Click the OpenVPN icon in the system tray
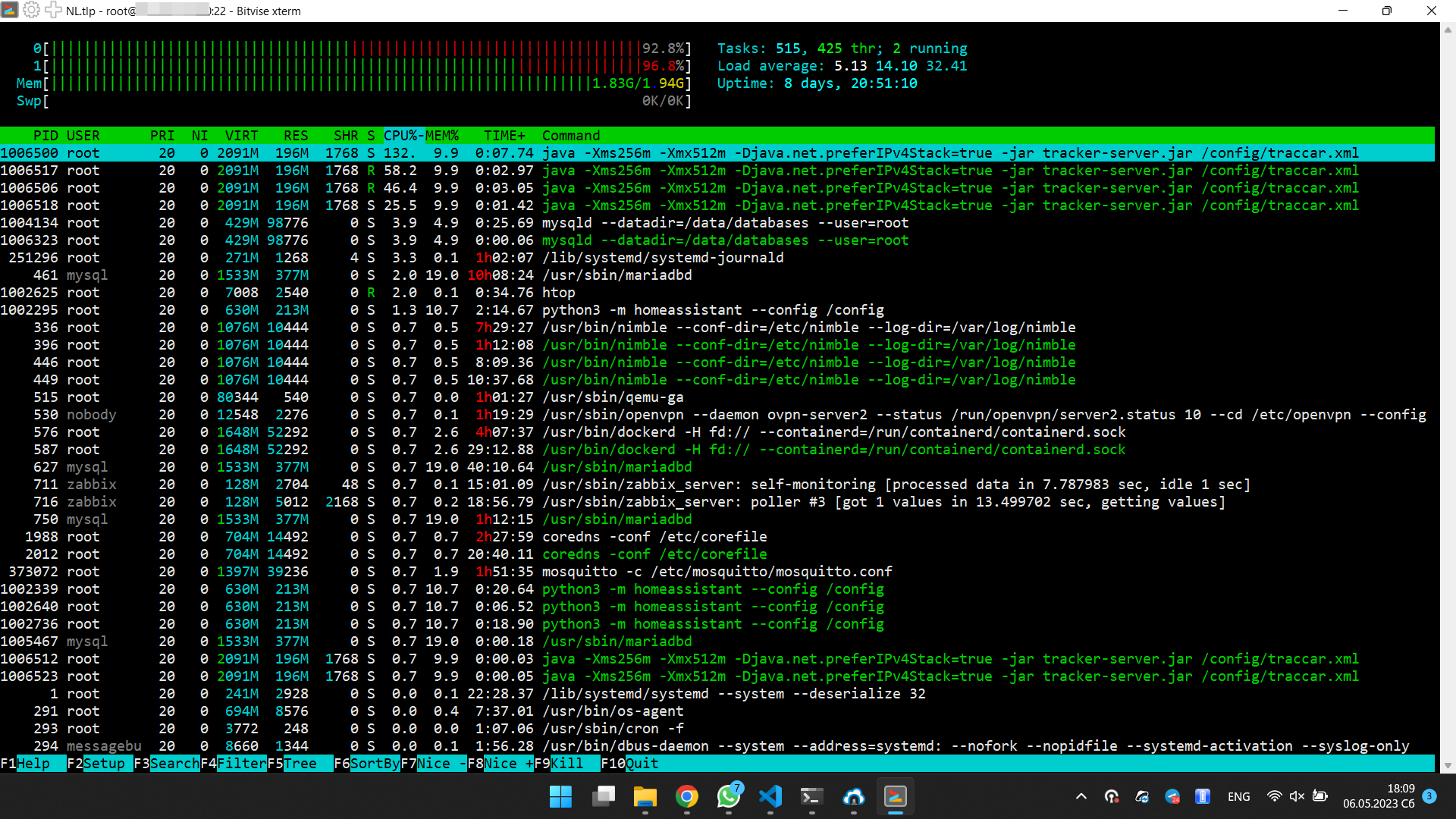 [x=1112, y=796]
